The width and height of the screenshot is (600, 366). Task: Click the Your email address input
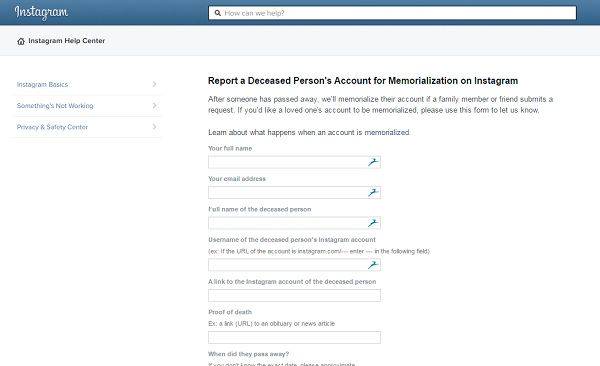(x=294, y=193)
